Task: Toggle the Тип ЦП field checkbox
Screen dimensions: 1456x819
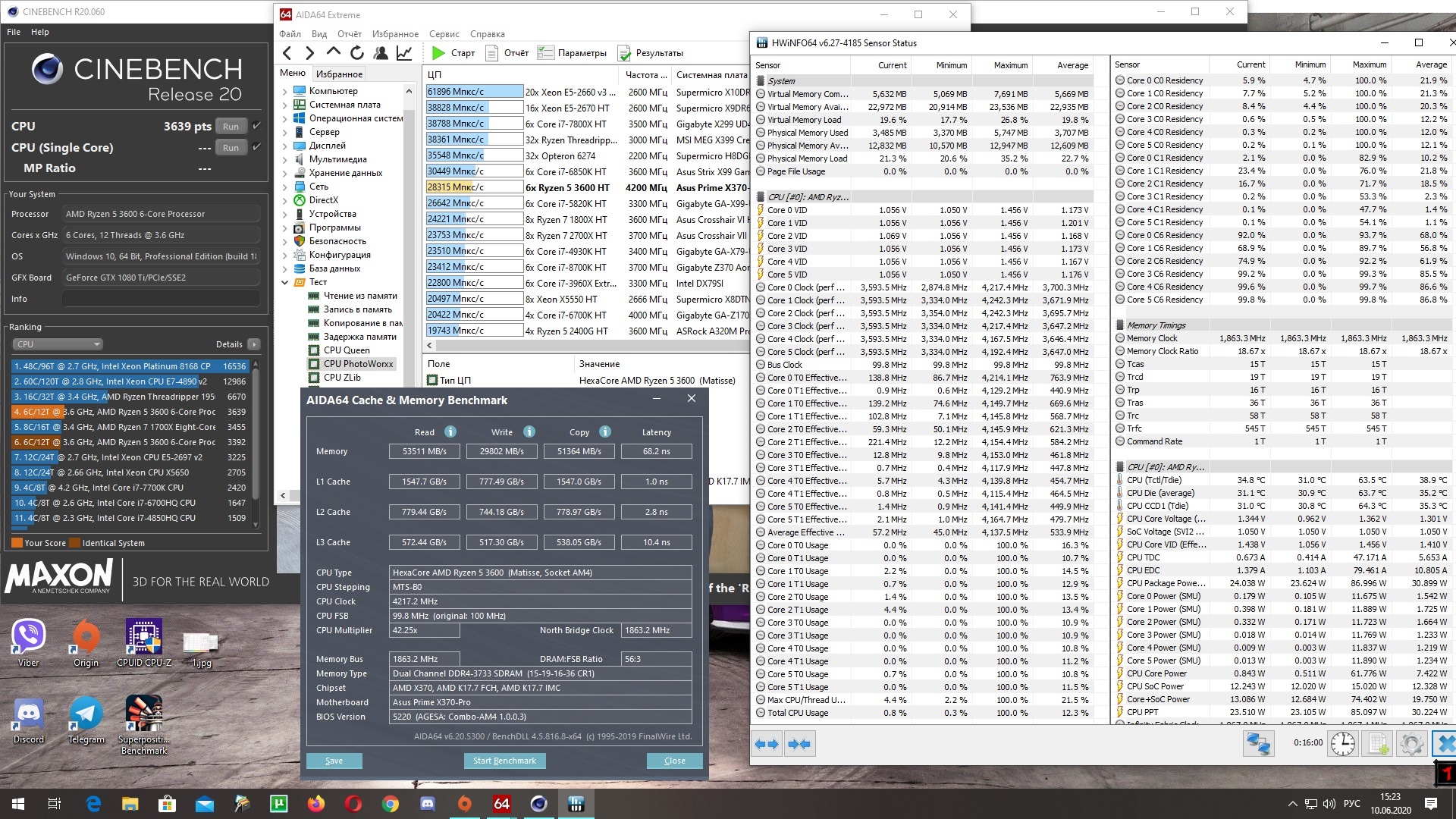Action: [432, 381]
